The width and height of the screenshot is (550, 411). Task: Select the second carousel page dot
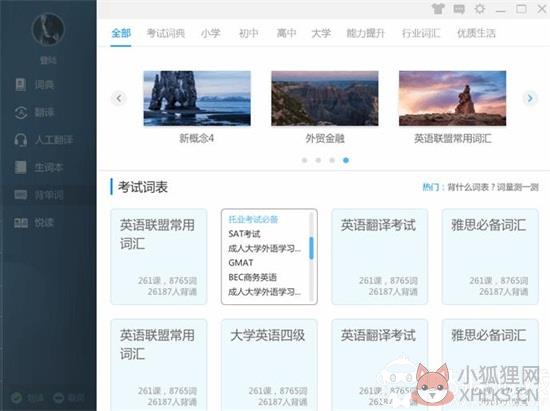(x=318, y=160)
